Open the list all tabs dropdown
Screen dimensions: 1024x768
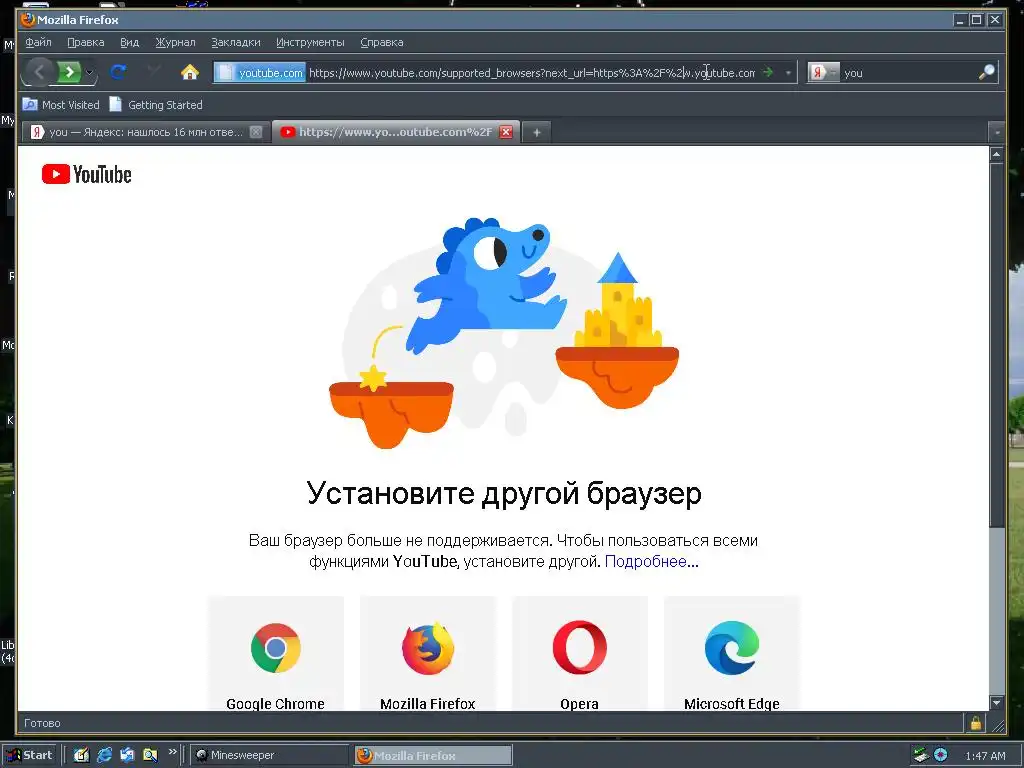pos(997,133)
